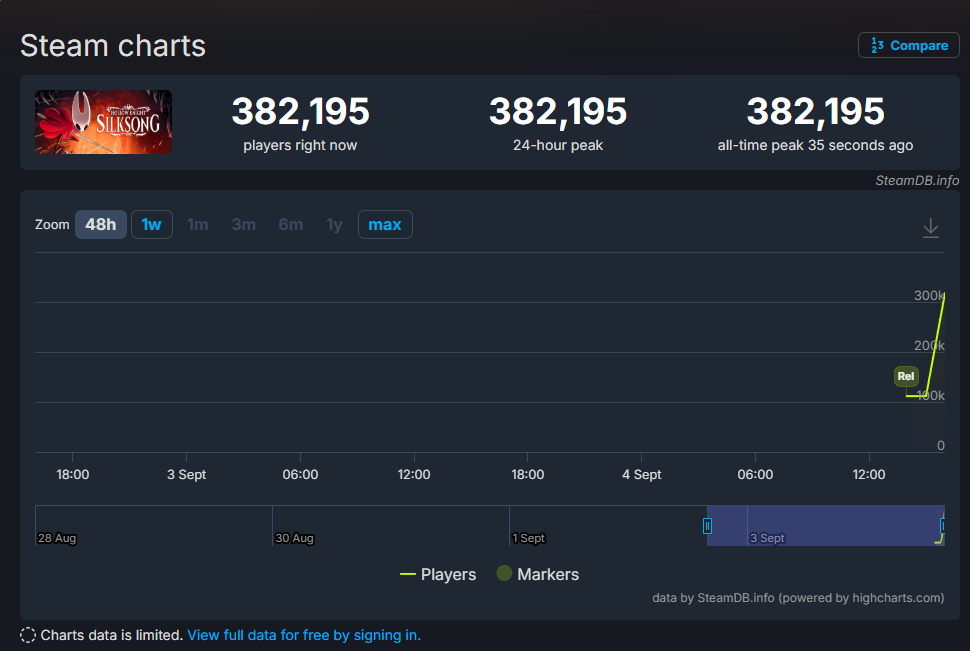This screenshot has height=651, width=970.
Task: Click the 3 Sept main axis label
Action: click(186, 475)
